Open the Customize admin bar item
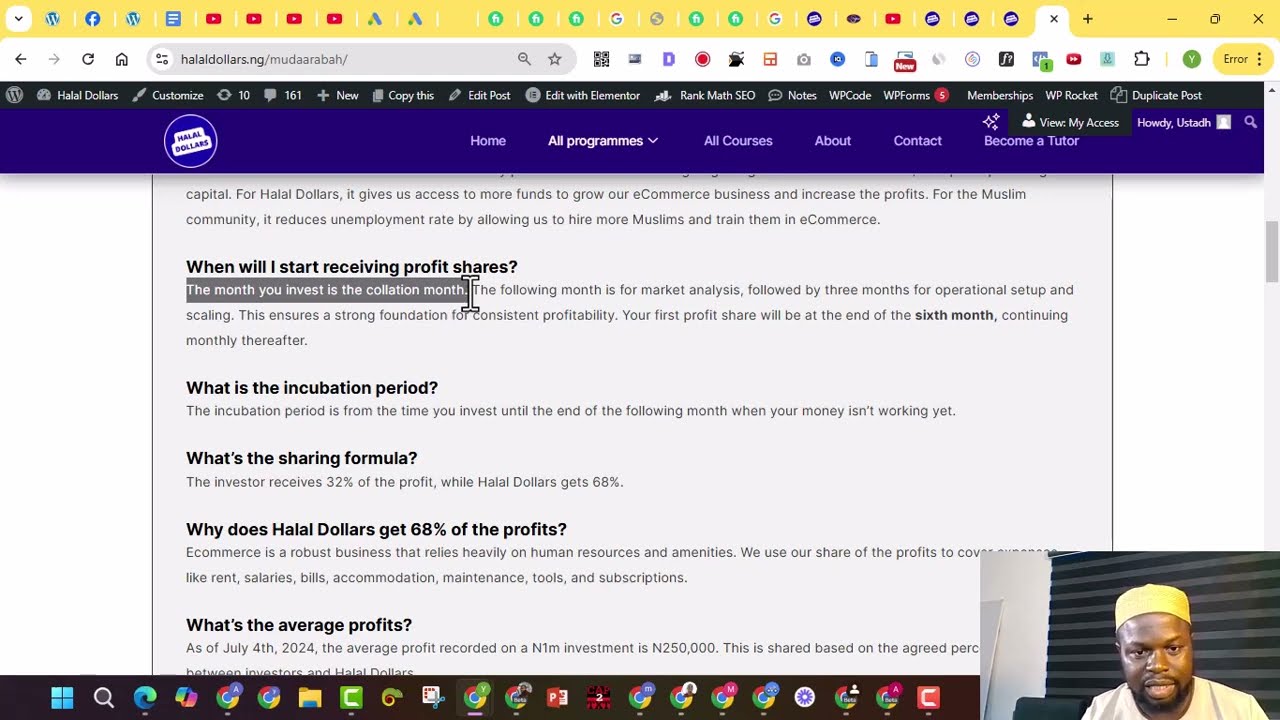This screenshot has width=1280, height=720. (x=168, y=95)
